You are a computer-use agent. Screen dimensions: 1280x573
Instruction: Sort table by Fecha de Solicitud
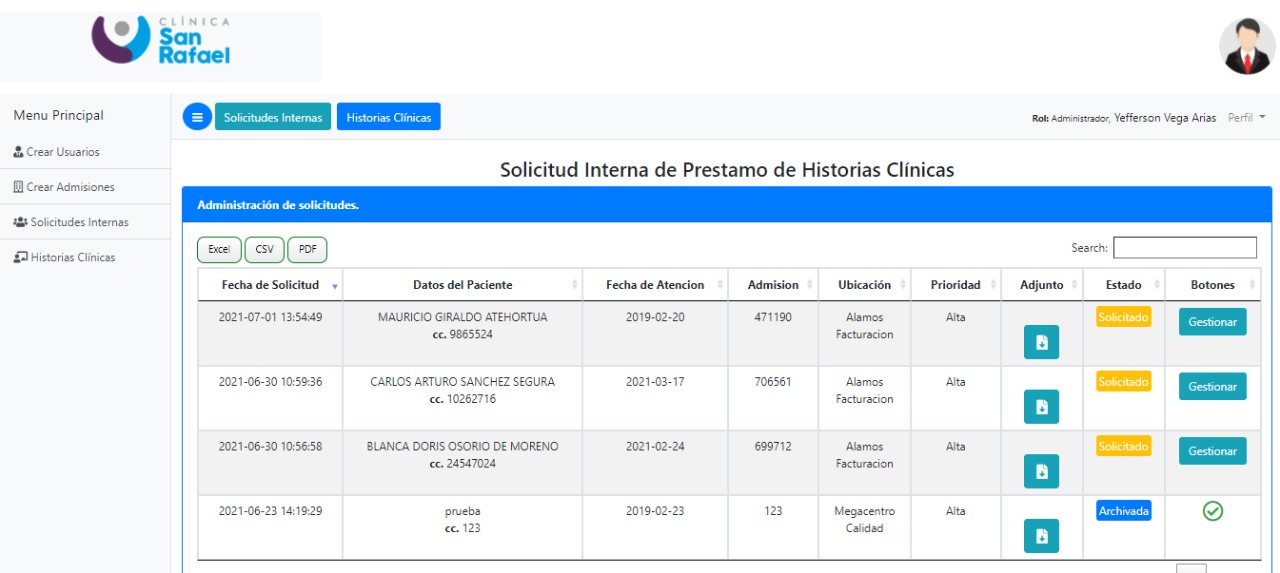269,285
